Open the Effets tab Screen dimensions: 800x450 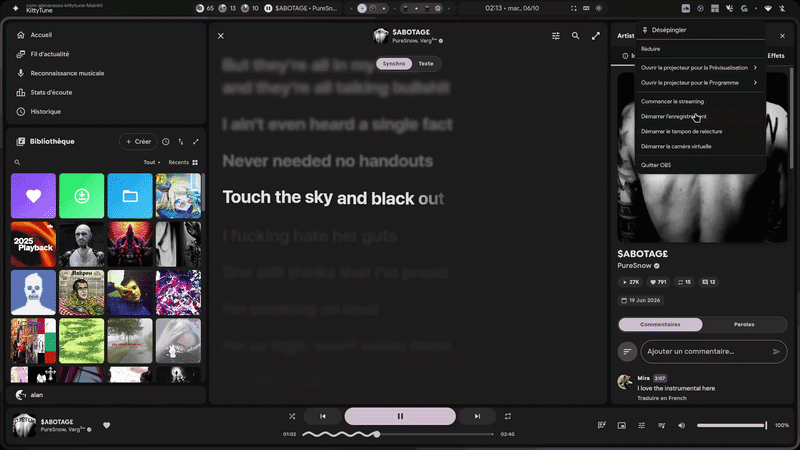click(x=776, y=56)
